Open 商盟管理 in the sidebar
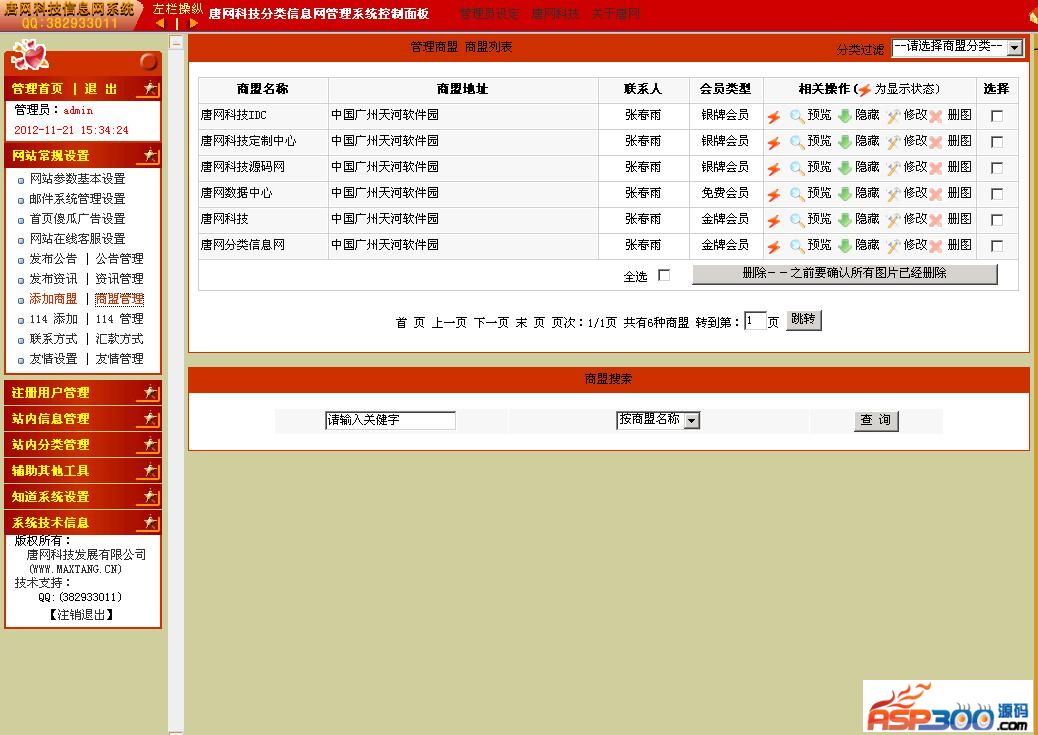Viewport: 1038px width, 735px height. pyautogui.click(x=119, y=299)
